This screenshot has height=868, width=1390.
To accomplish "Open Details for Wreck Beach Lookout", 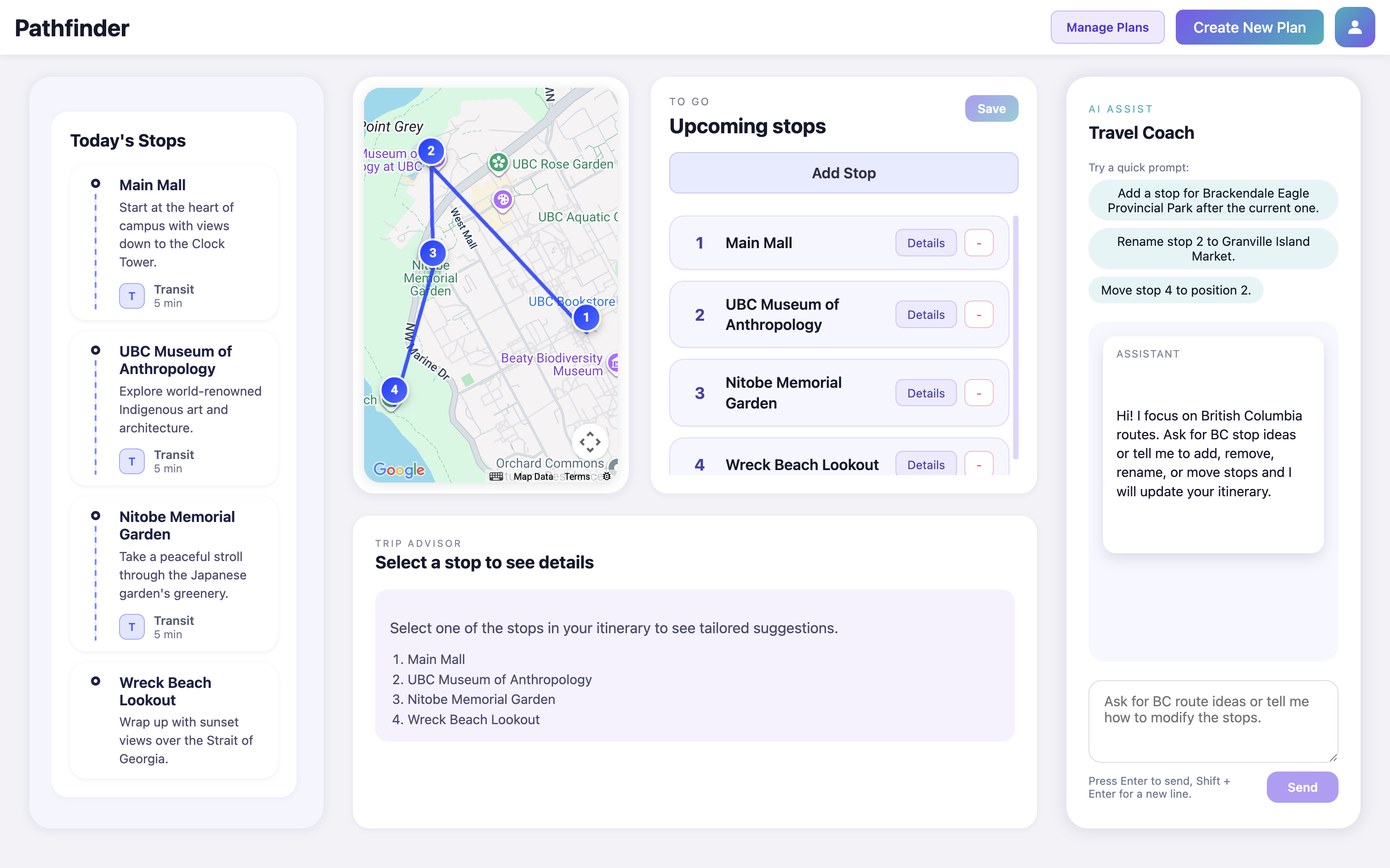I will (926, 465).
